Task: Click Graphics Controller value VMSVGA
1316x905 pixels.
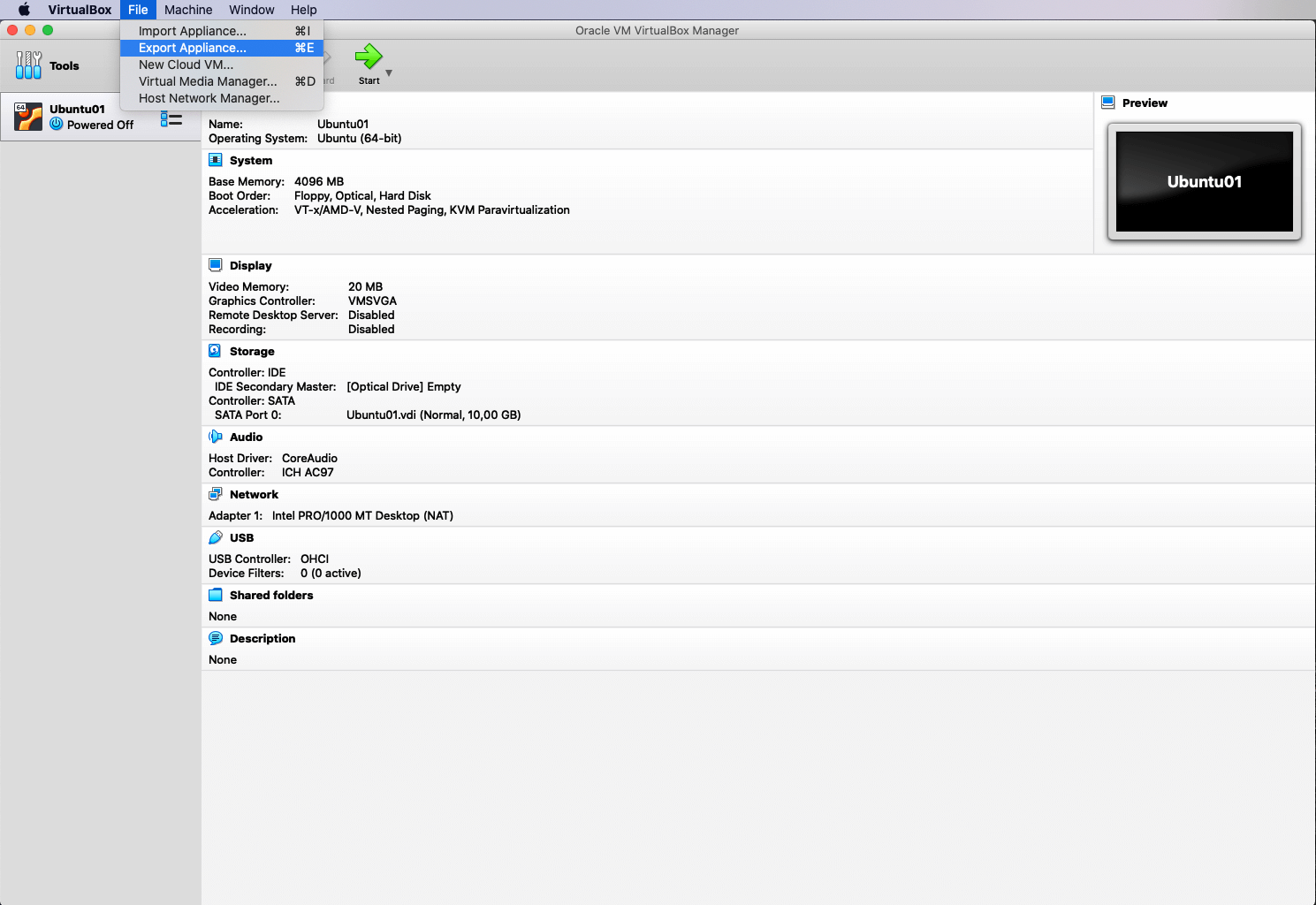Action: 372,301
